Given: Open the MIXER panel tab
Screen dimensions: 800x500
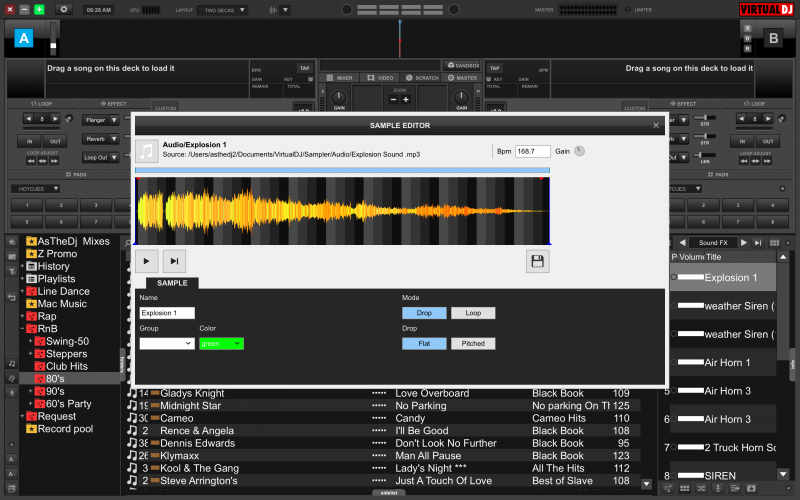Looking at the screenshot, I should tap(340, 78).
